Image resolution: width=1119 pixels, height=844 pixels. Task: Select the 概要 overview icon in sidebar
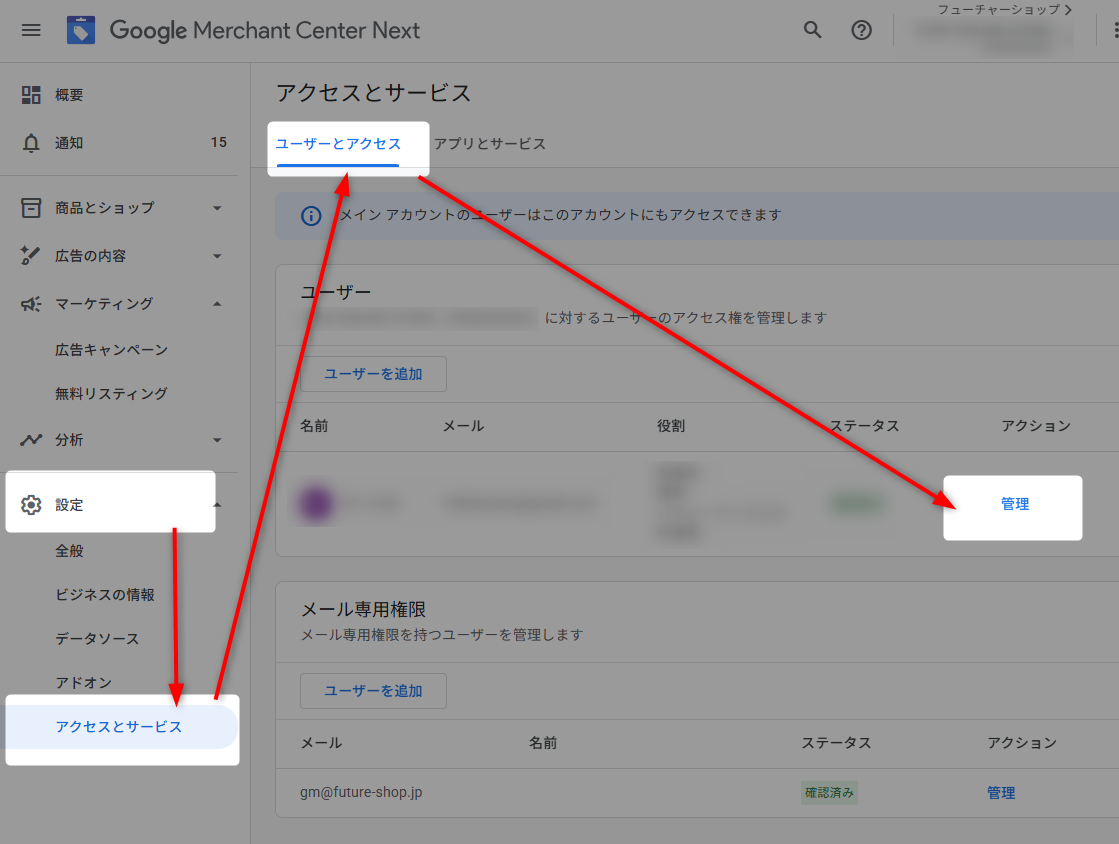[31, 94]
